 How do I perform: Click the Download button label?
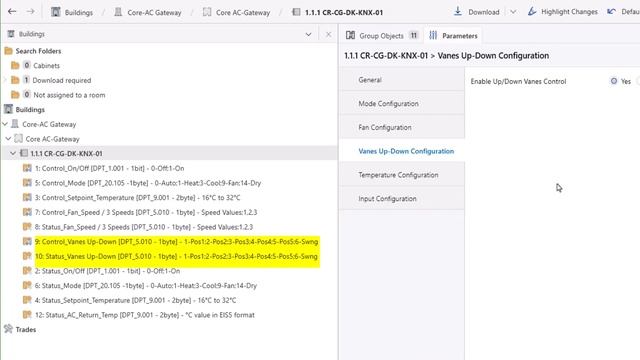tap(484, 12)
